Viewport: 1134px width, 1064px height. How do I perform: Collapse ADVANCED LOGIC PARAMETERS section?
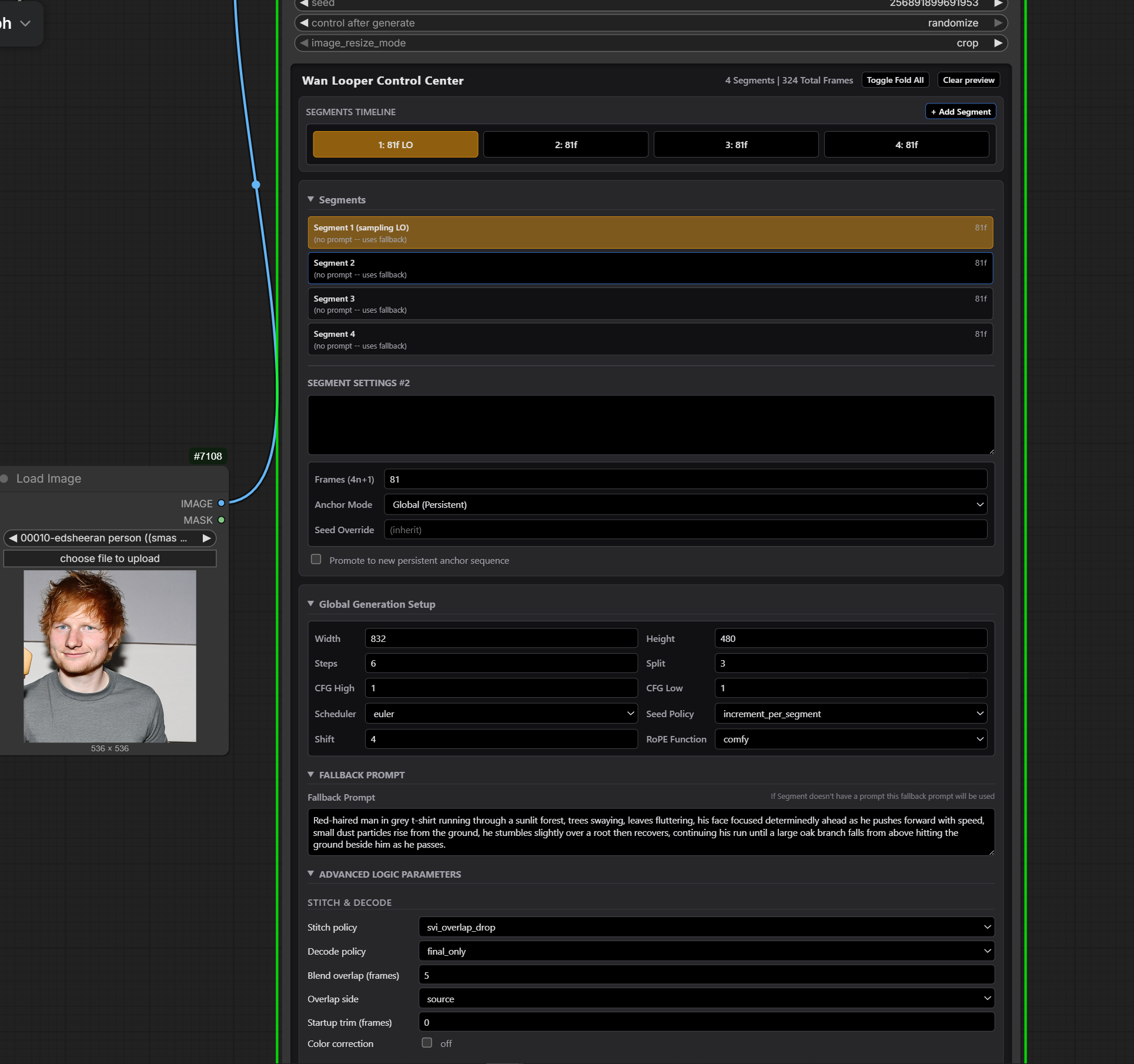311,874
